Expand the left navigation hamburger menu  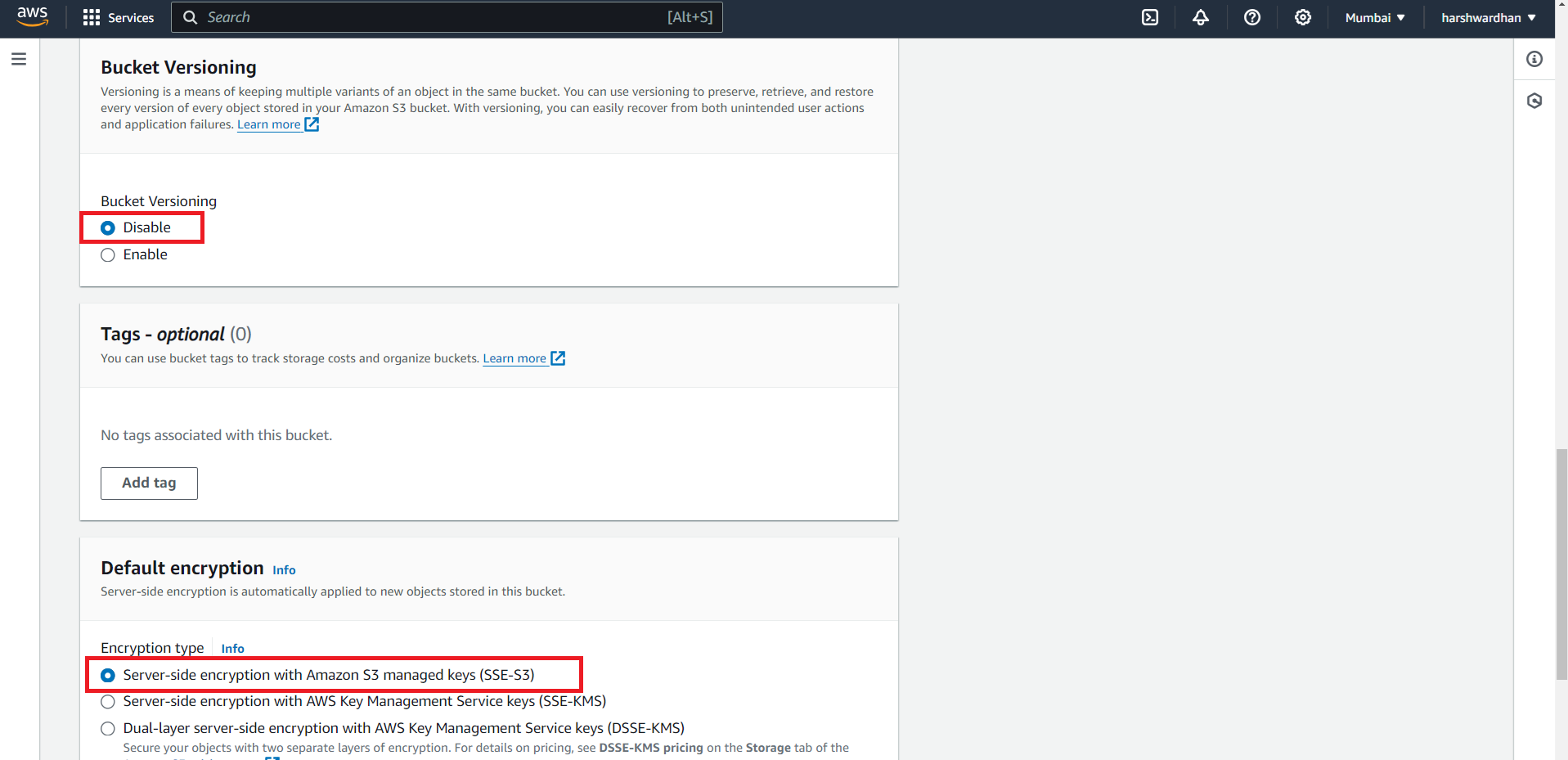point(19,59)
